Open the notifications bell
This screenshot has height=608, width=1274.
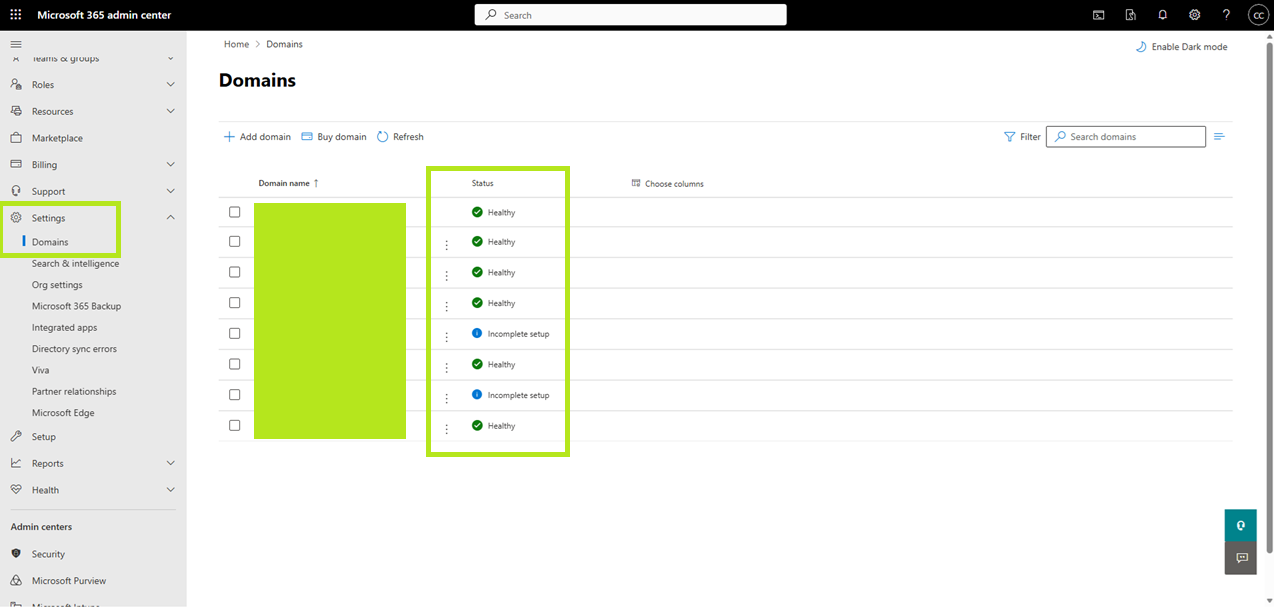click(1162, 15)
